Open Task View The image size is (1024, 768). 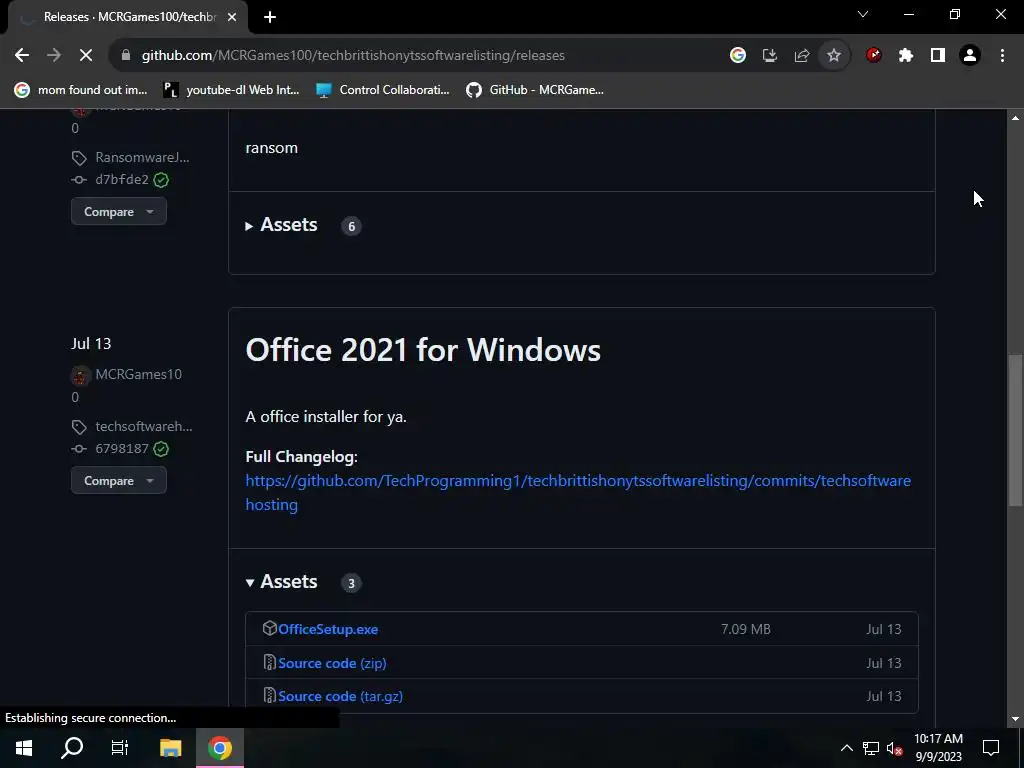120,748
